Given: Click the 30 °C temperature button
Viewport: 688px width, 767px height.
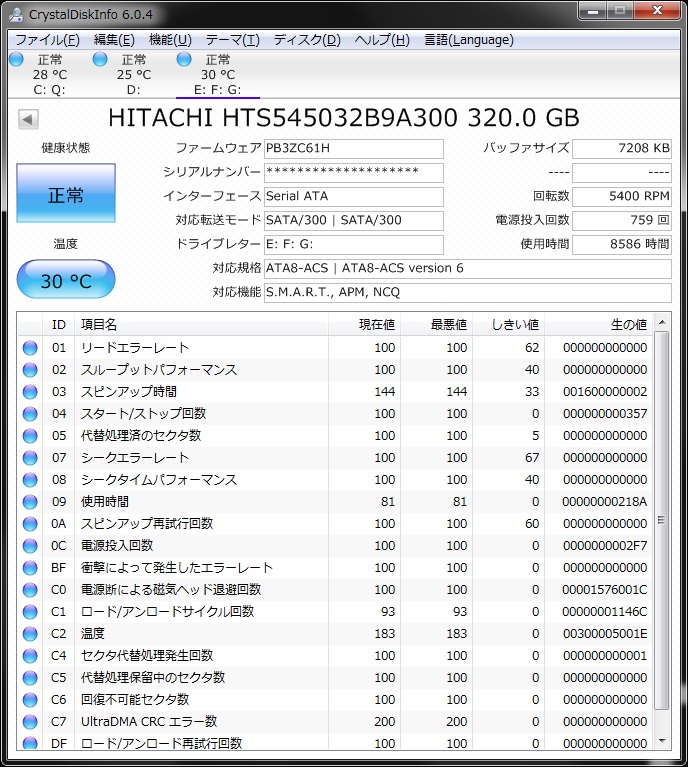Looking at the screenshot, I should click(x=66, y=280).
